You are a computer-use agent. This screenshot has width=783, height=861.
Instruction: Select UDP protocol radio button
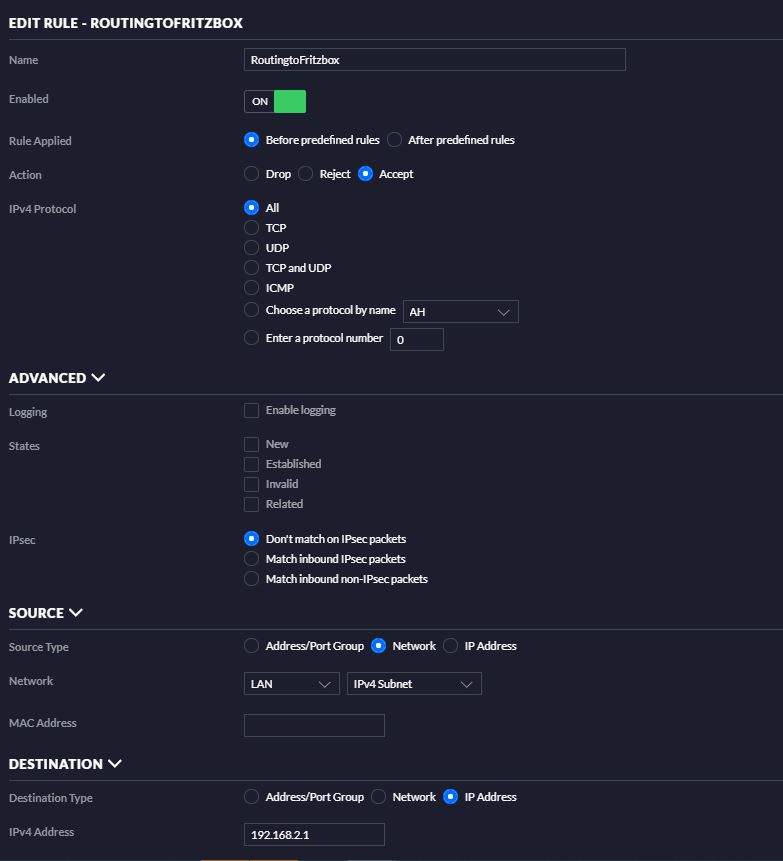(x=251, y=248)
